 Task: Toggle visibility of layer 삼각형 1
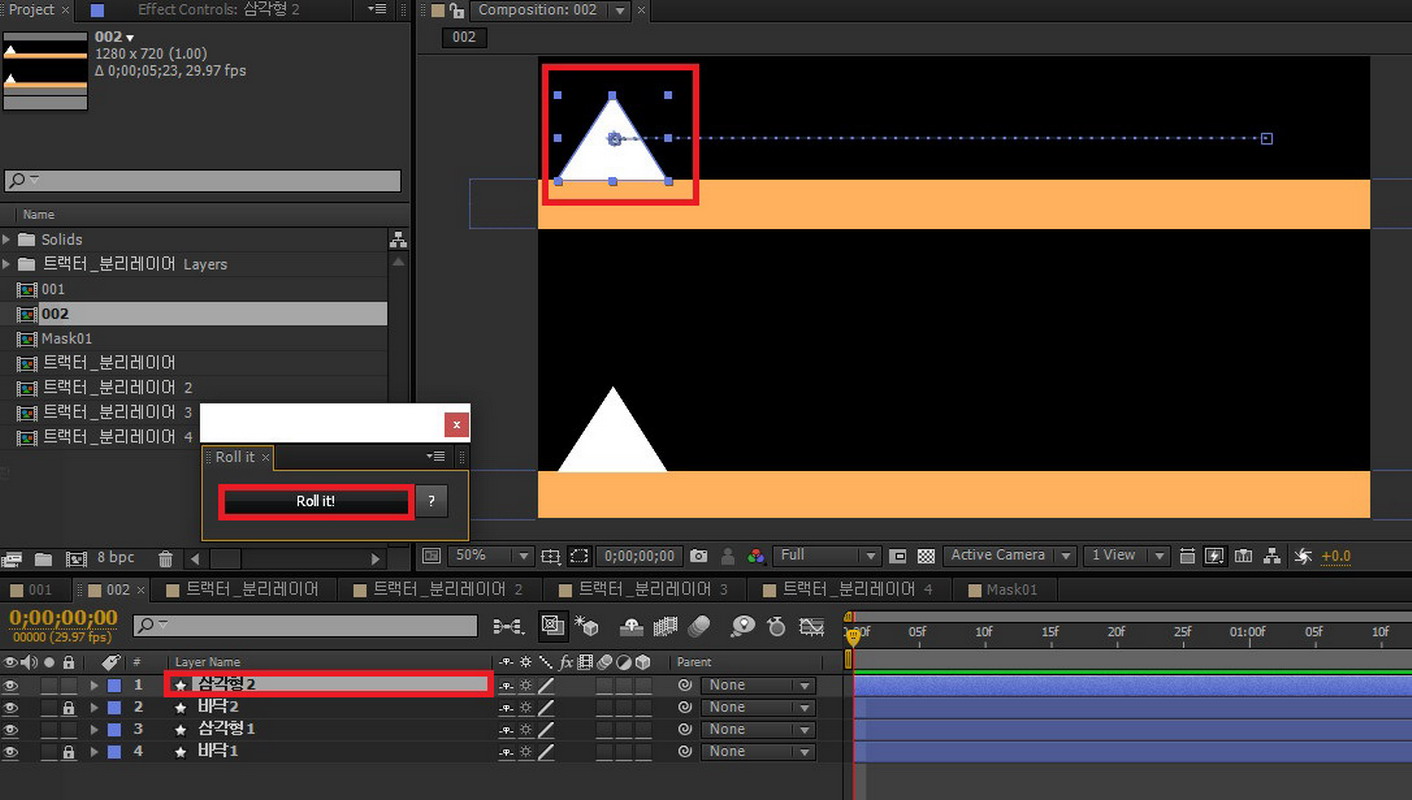coord(11,730)
